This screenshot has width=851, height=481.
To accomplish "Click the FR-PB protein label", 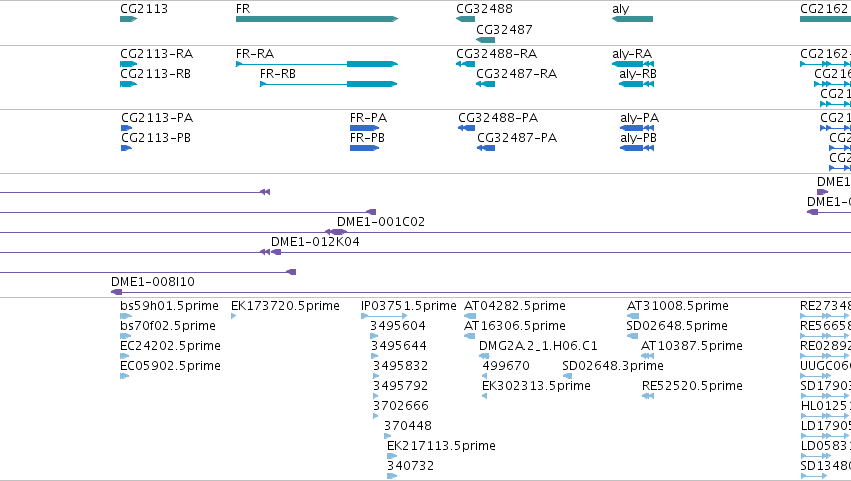I will (x=367, y=138).
